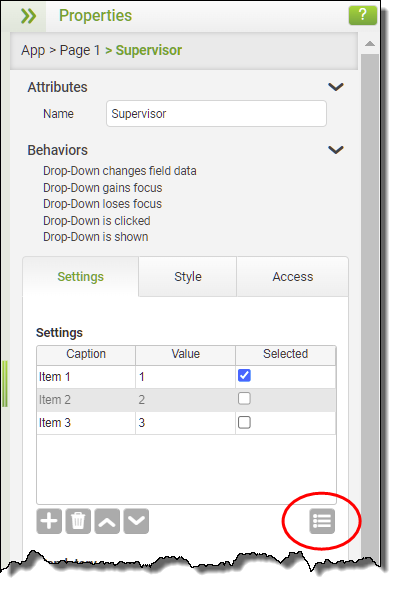Screen dimensions: 396x596
Task: Click the Value column header
Action: pos(185,354)
